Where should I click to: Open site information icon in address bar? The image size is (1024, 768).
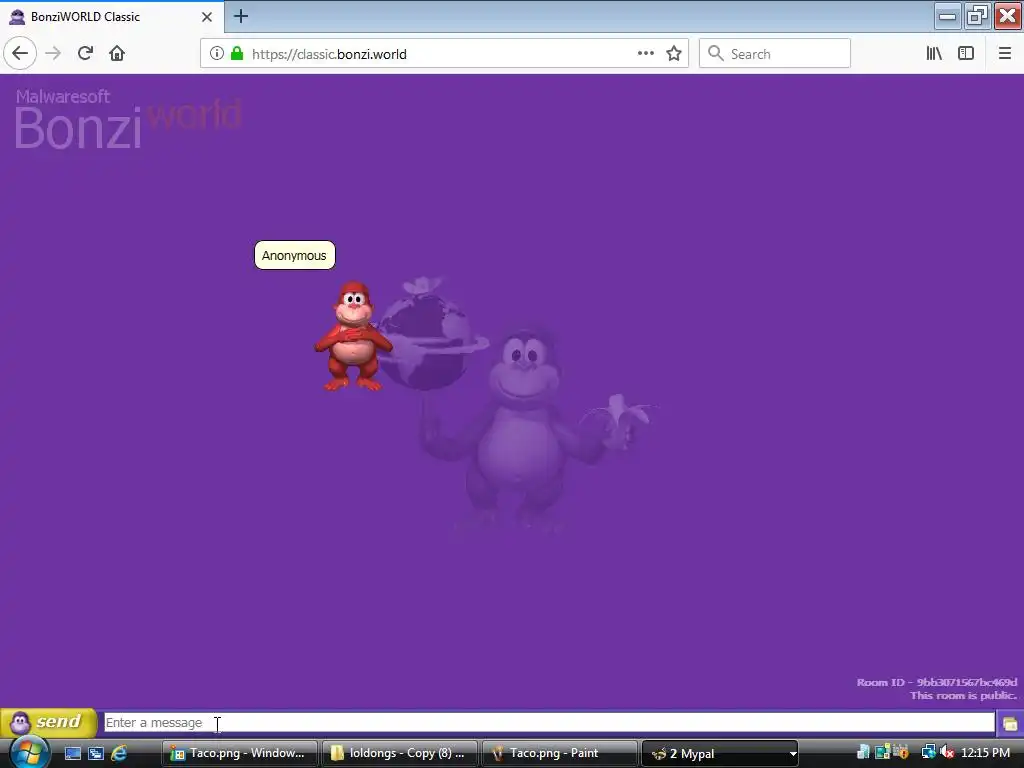[217, 54]
